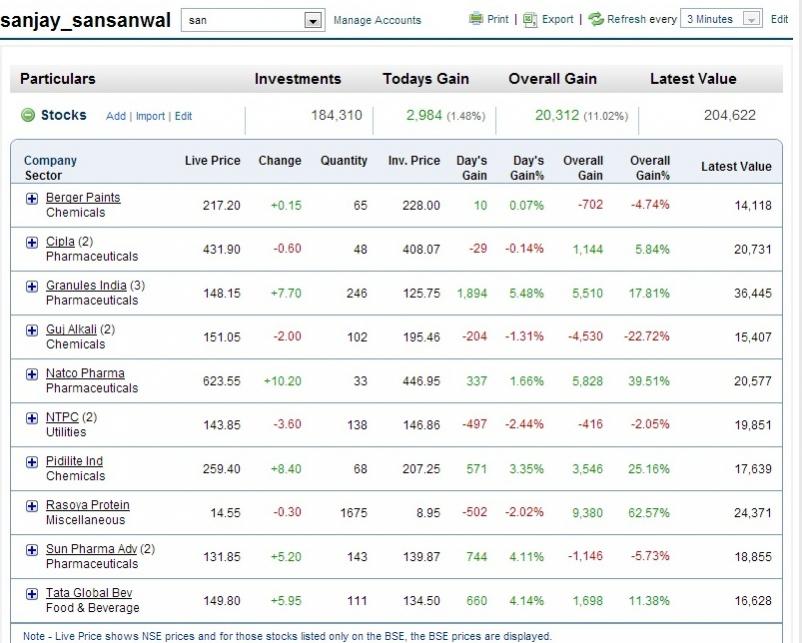Click Add link in Stocks section

coord(116,116)
